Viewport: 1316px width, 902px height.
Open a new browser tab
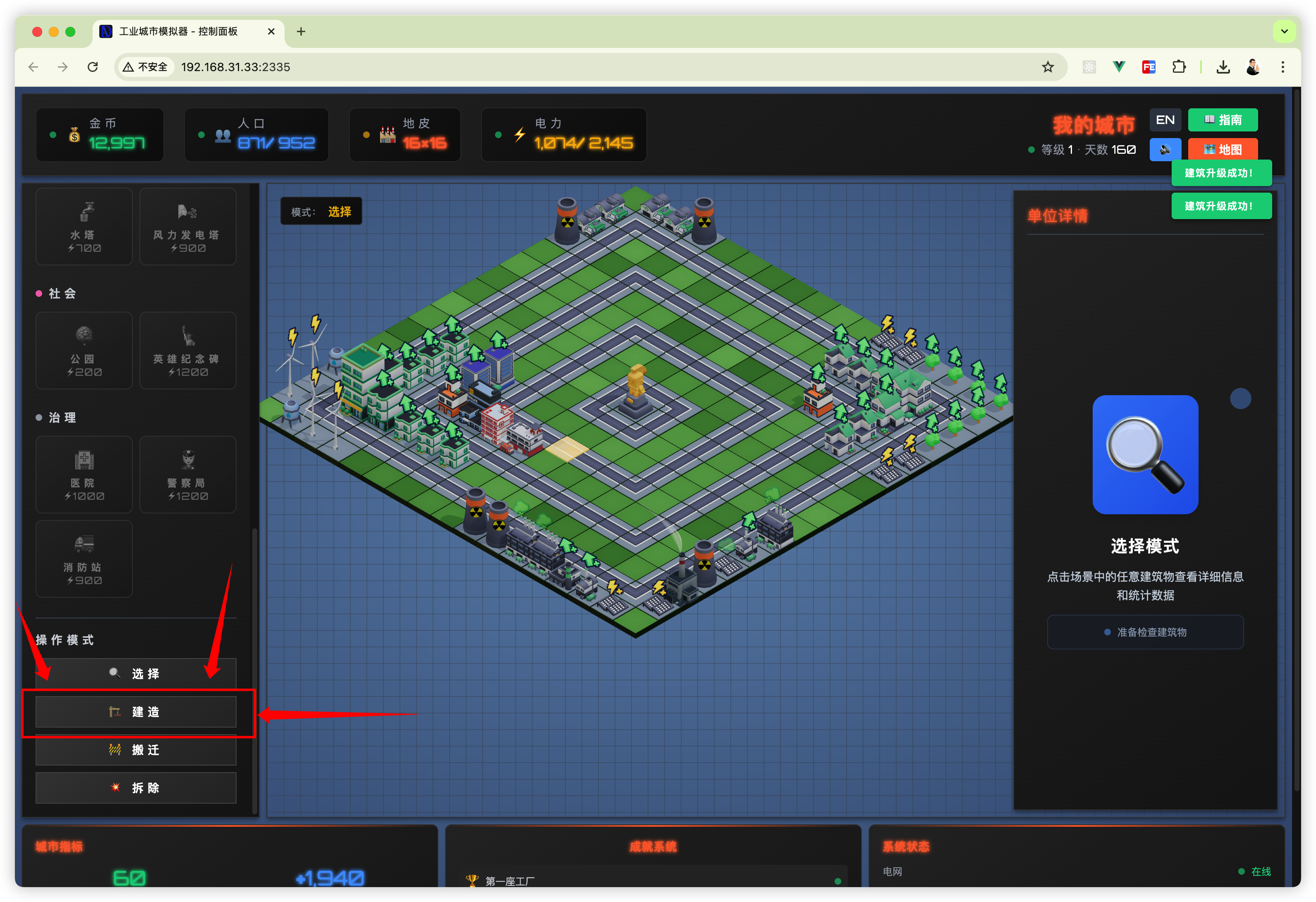click(x=301, y=32)
